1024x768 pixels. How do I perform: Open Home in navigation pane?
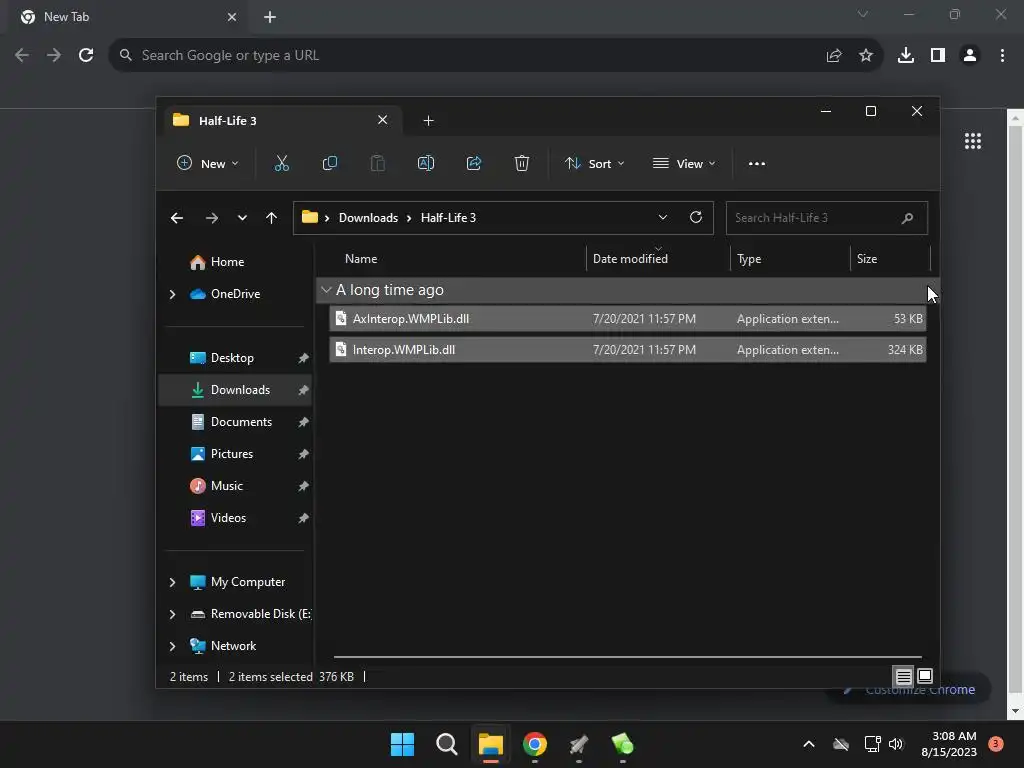[x=227, y=262]
